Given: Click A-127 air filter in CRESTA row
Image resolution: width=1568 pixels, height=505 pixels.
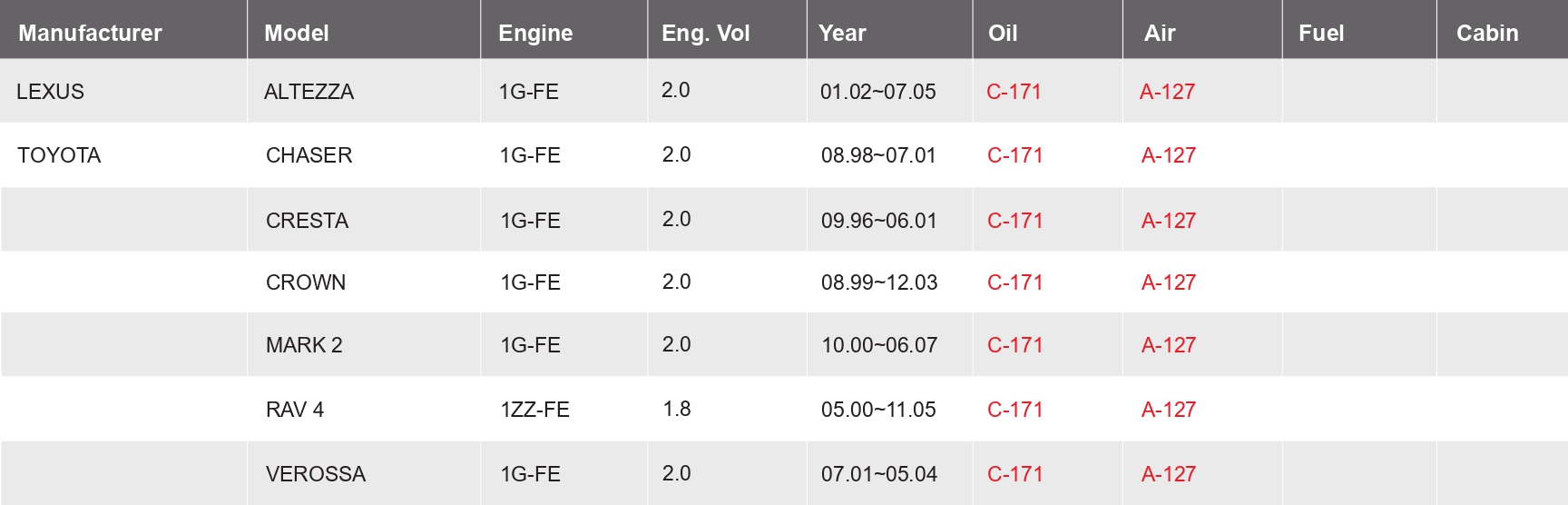Looking at the screenshot, I should 1168,221.
